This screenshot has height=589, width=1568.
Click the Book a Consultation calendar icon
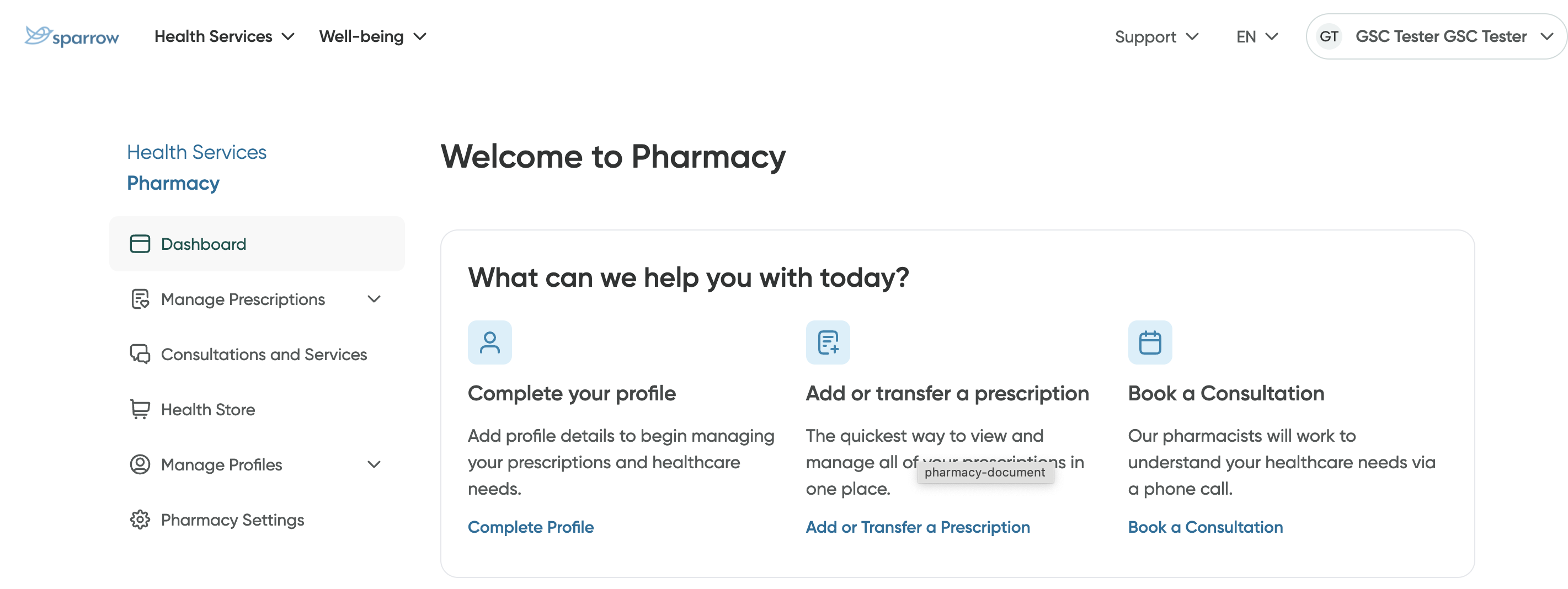1149,342
